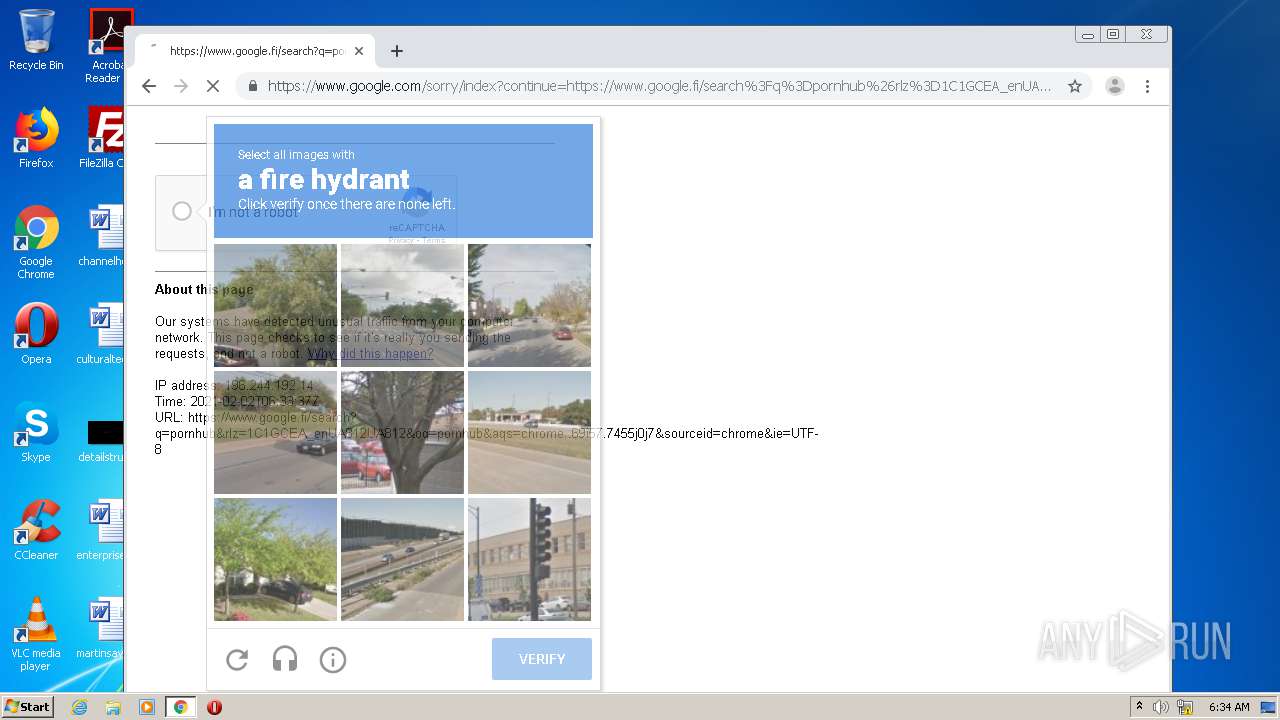
Task: Launch the Skype desktop shortcut
Action: coord(36,432)
